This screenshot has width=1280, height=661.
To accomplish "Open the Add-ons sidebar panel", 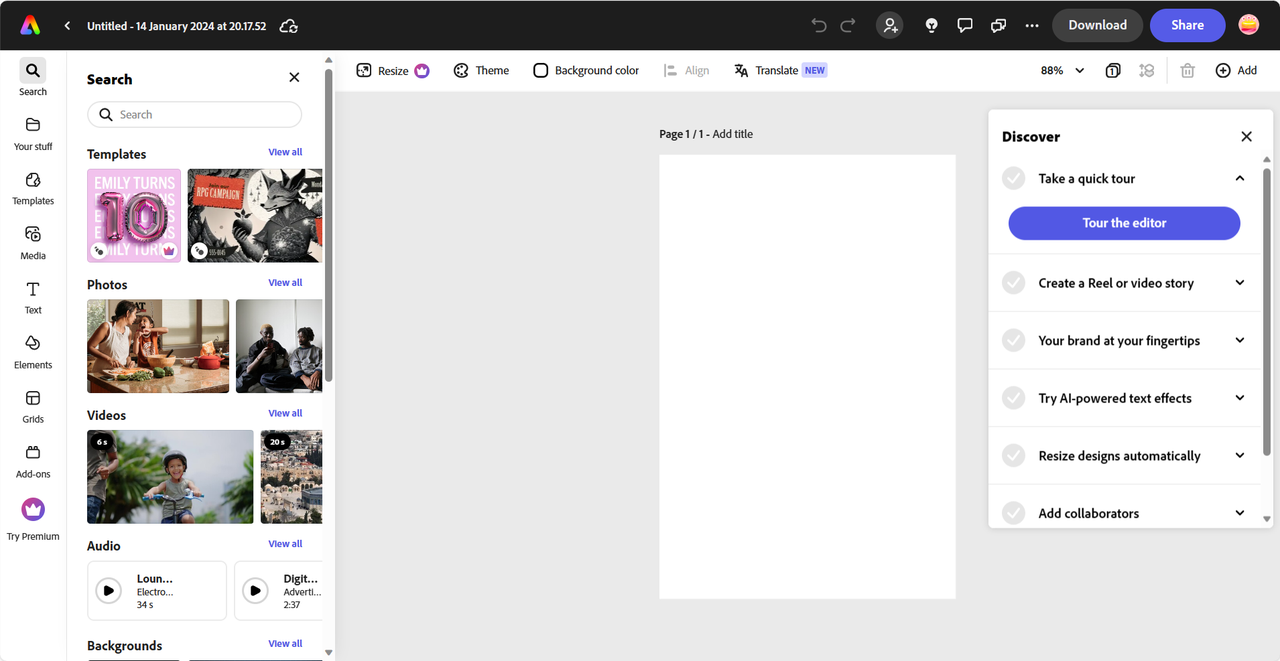I will 33,461.
